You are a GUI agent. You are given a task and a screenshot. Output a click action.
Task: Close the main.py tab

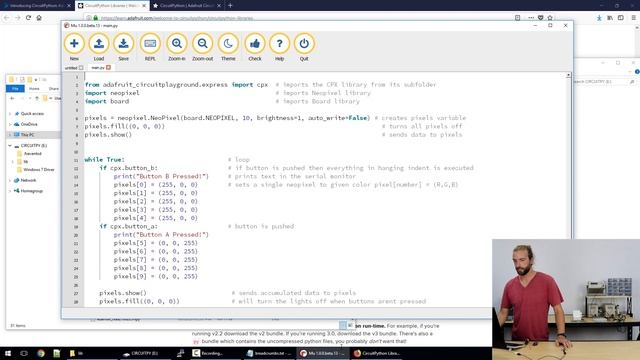(109, 68)
